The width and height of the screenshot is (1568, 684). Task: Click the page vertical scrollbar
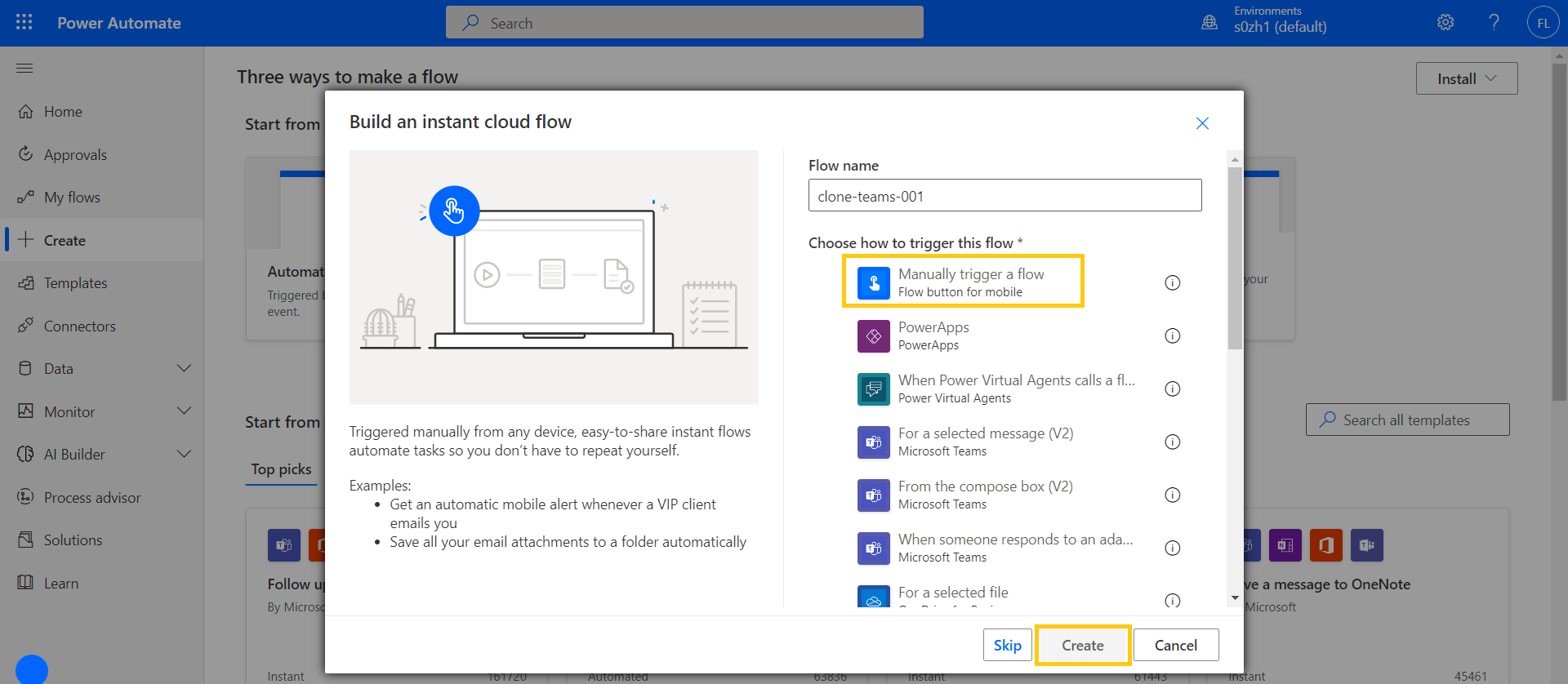(1559, 232)
